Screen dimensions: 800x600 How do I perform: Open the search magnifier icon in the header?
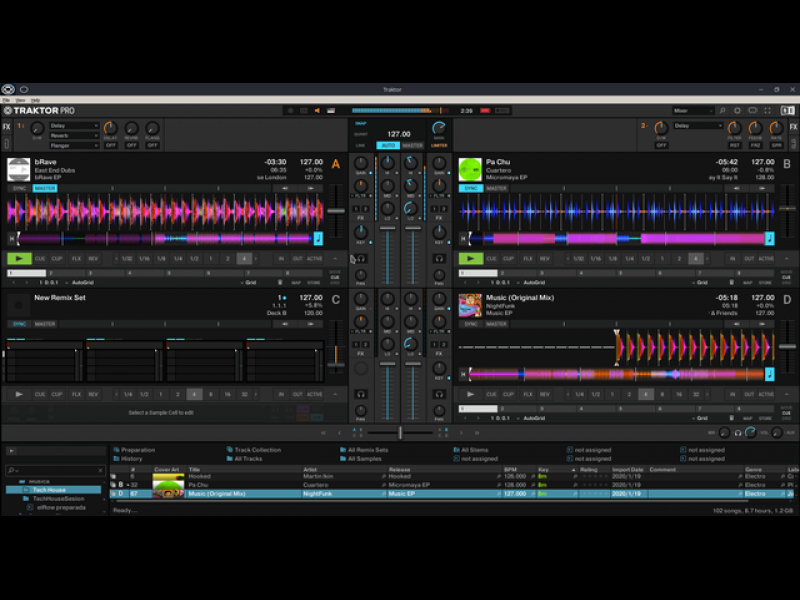coord(721,111)
